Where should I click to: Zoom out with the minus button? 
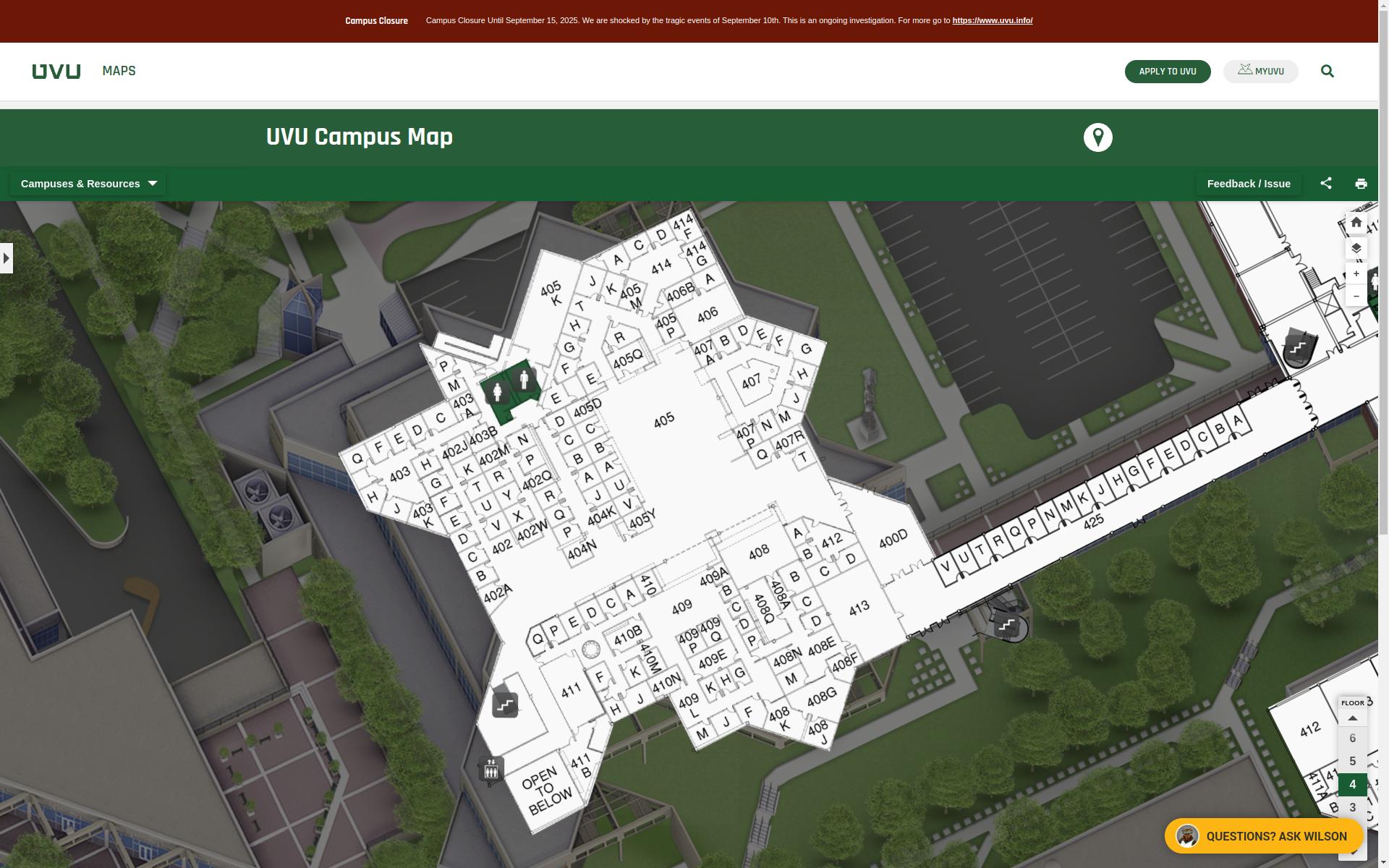1356,296
